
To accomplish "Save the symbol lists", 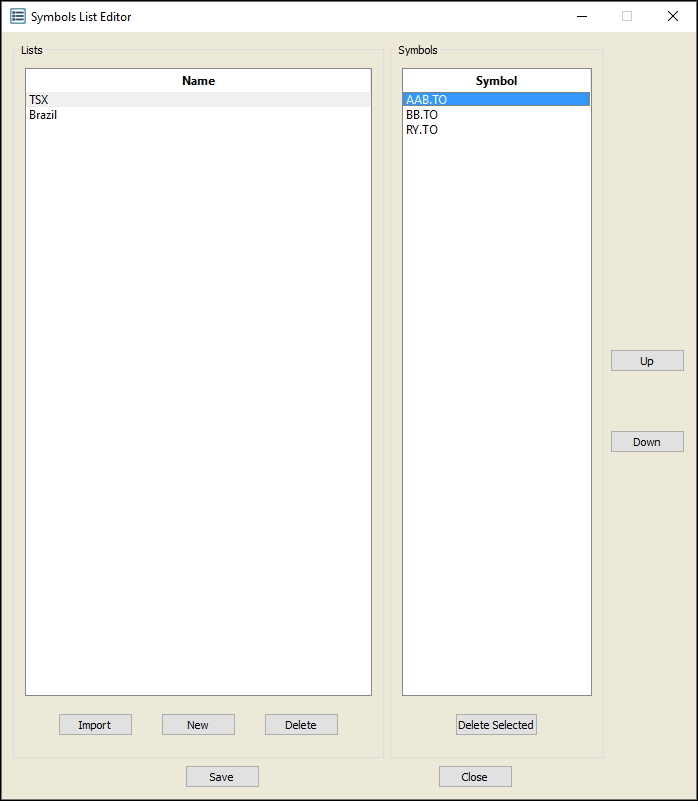I will pos(222,777).
